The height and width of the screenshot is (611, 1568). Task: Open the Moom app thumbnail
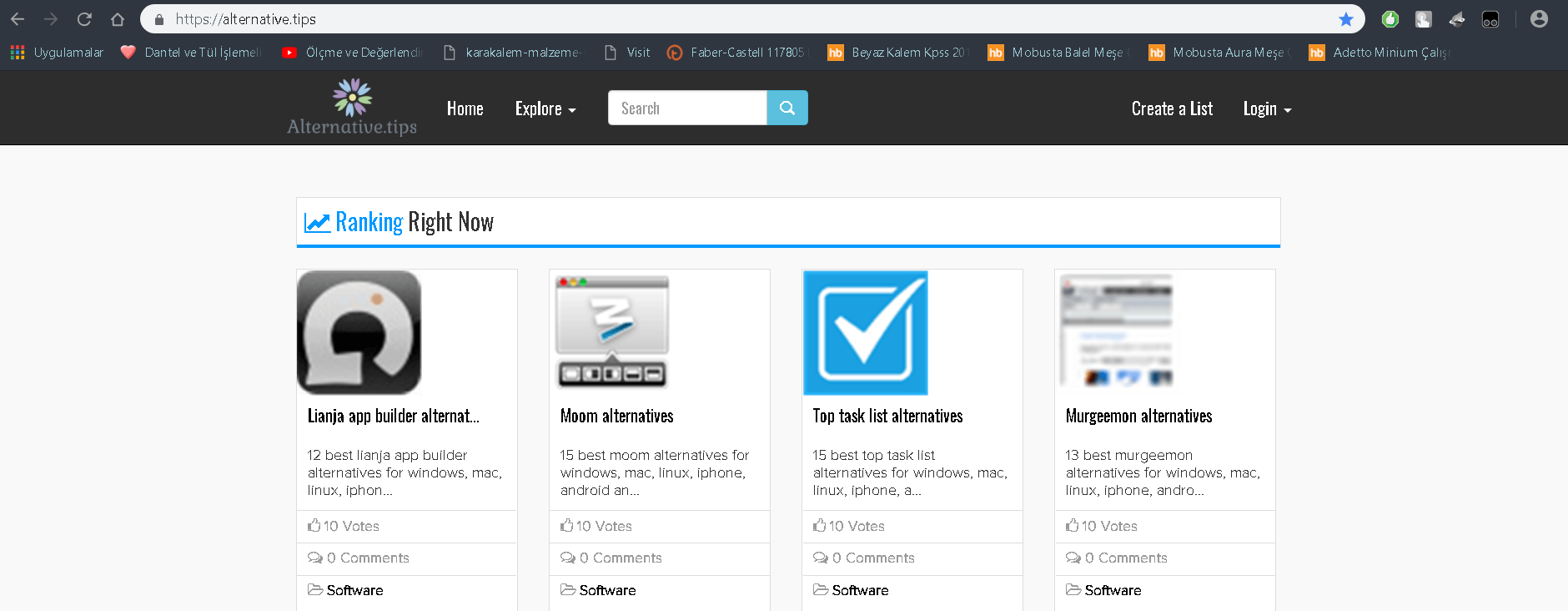tap(612, 332)
